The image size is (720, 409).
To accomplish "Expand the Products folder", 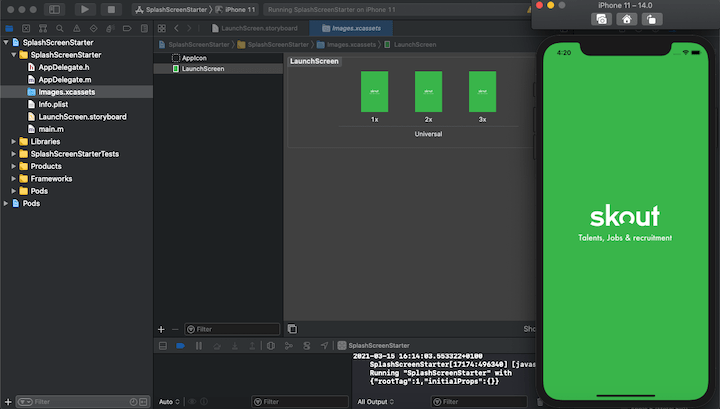I will click(x=14, y=166).
